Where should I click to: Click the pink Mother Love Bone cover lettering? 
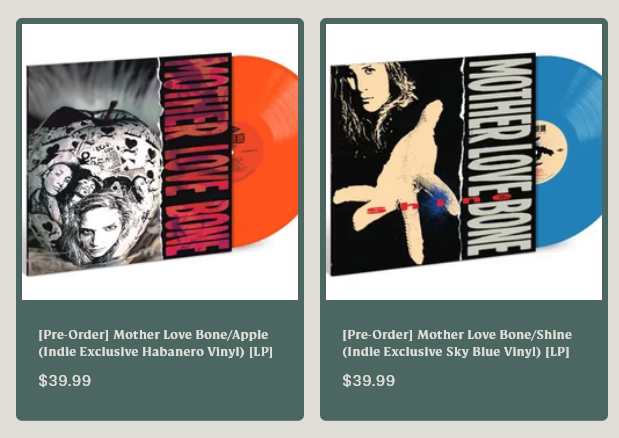196,156
